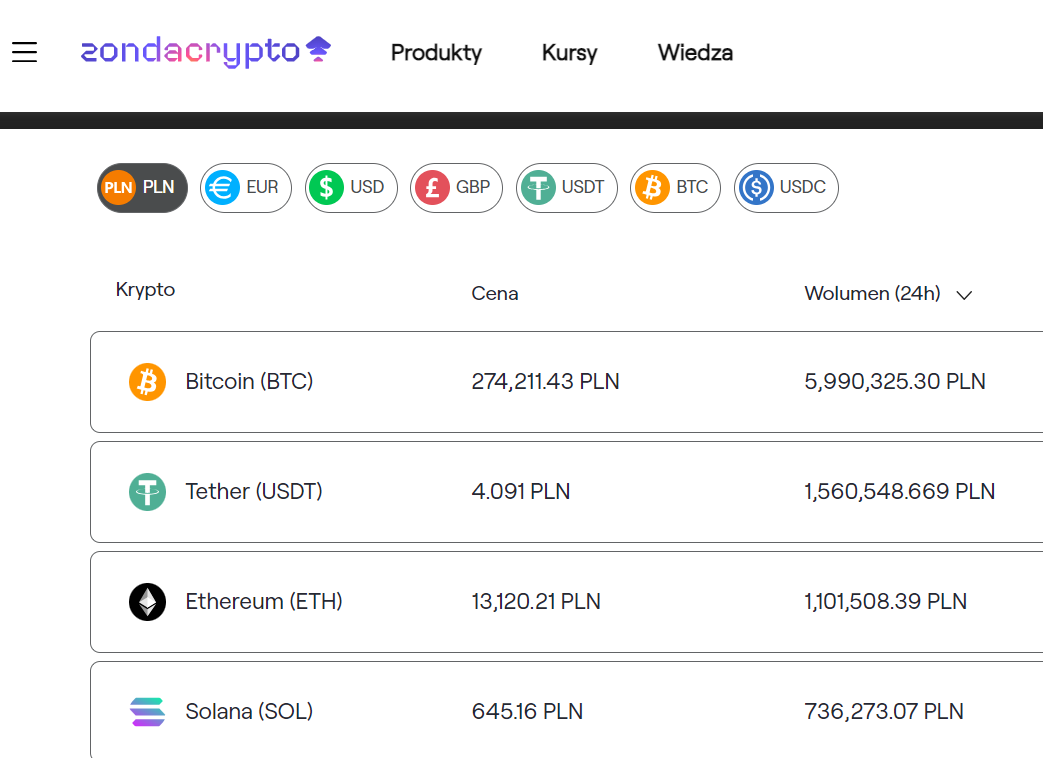
Task: Click the Solana price 645.16 PLN
Action: coord(527,711)
